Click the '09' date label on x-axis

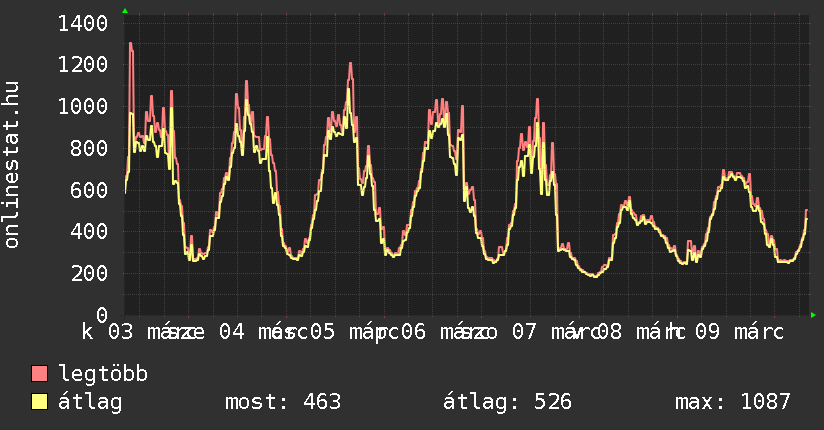(x=708, y=331)
